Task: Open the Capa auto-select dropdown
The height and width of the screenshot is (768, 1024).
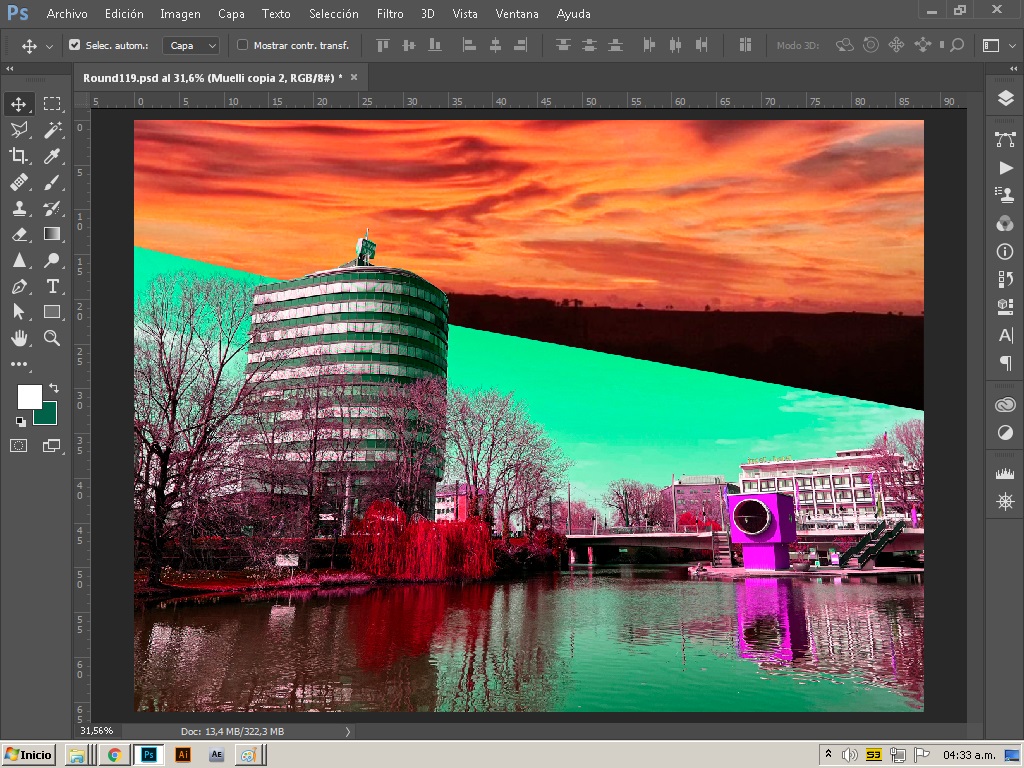Action: [191, 45]
